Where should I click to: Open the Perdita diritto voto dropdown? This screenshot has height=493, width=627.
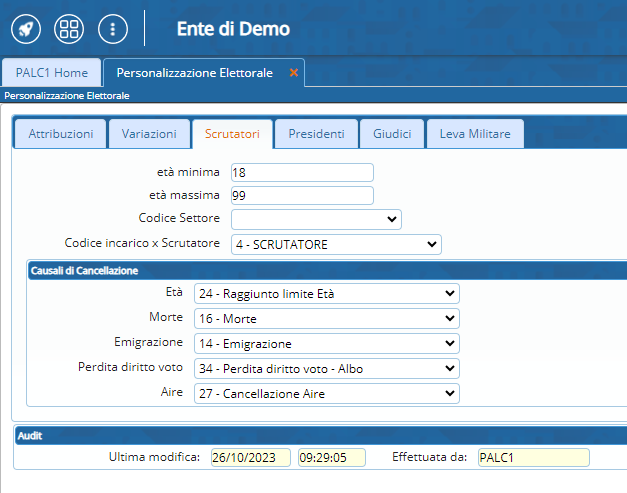(x=326, y=368)
